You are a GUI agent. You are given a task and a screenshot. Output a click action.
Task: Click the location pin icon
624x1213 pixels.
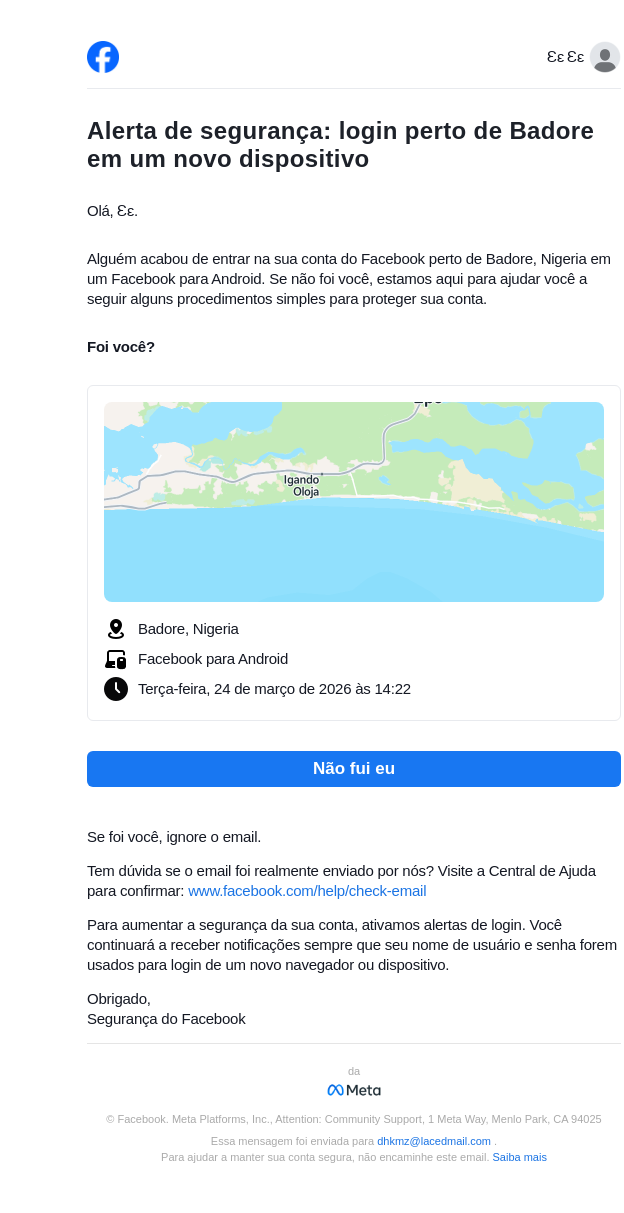pyautogui.click(x=116, y=629)
